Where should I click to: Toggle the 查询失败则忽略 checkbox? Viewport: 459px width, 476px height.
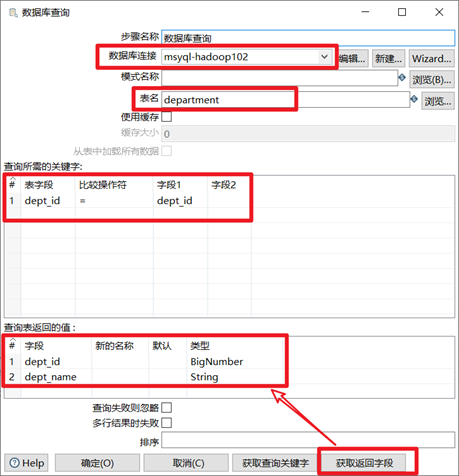[167, 407]
